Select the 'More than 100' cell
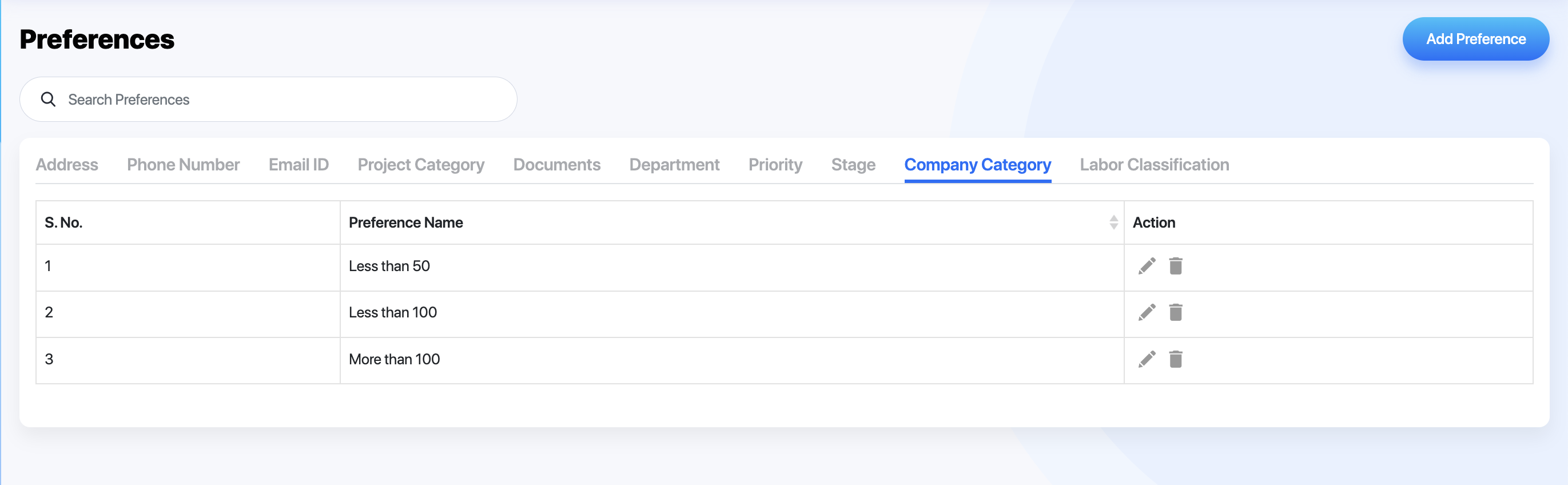Screen dimensions: 1568x485 731,360
